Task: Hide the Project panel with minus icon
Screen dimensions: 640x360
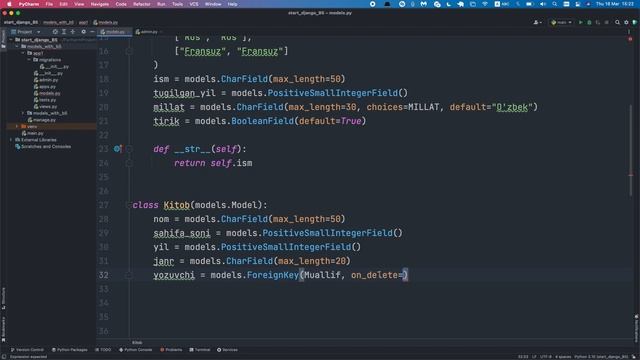Action: (x=92, y=31)
